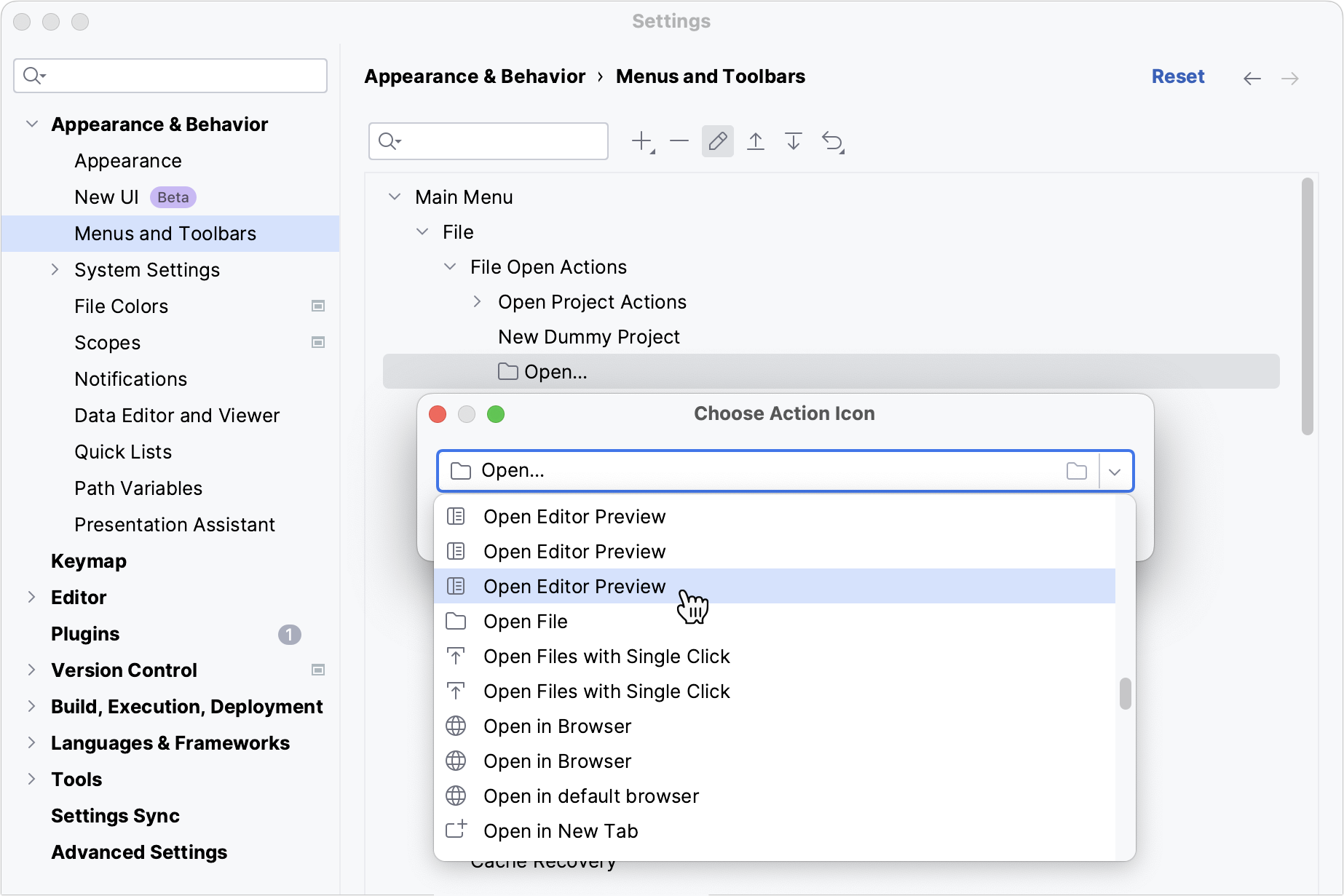Click the new tab icon beside Open in New Tab

pos(456,830)
